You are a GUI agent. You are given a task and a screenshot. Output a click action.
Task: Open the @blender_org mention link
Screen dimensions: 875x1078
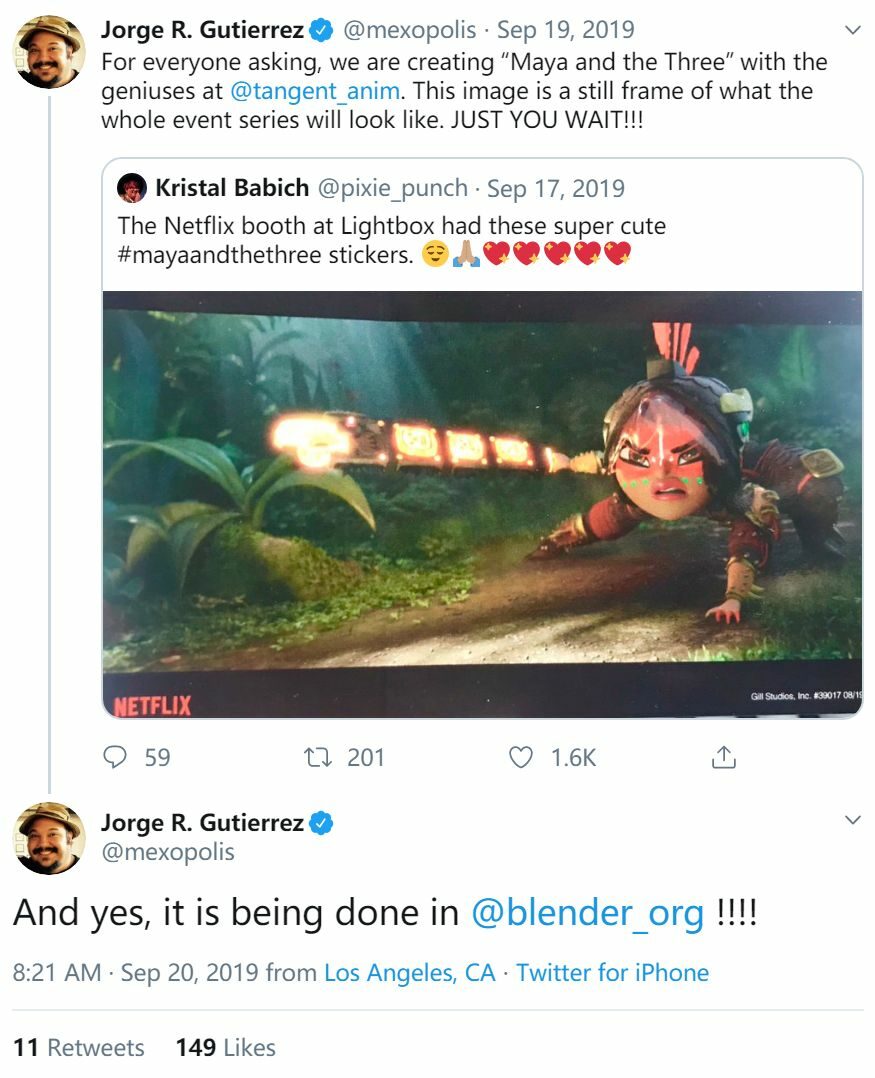[587, 913]
